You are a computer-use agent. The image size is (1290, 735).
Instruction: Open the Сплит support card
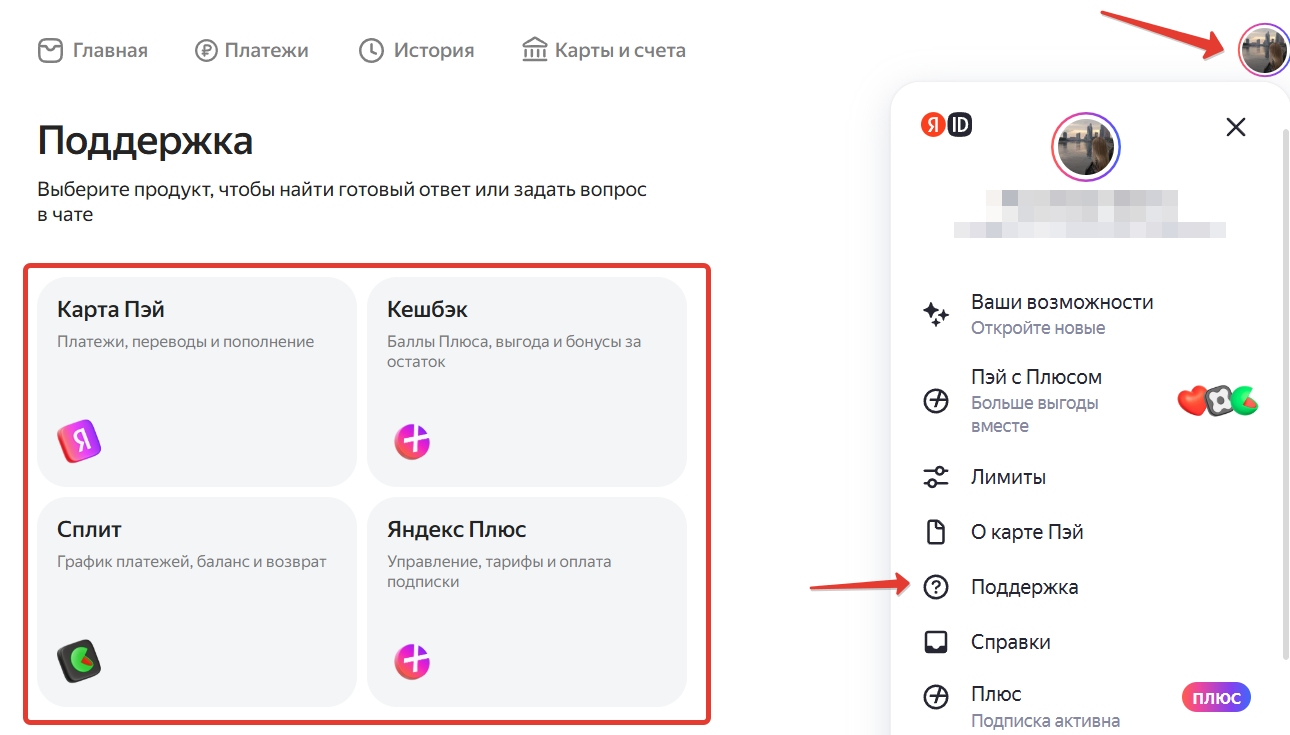(x=197, y=602)
